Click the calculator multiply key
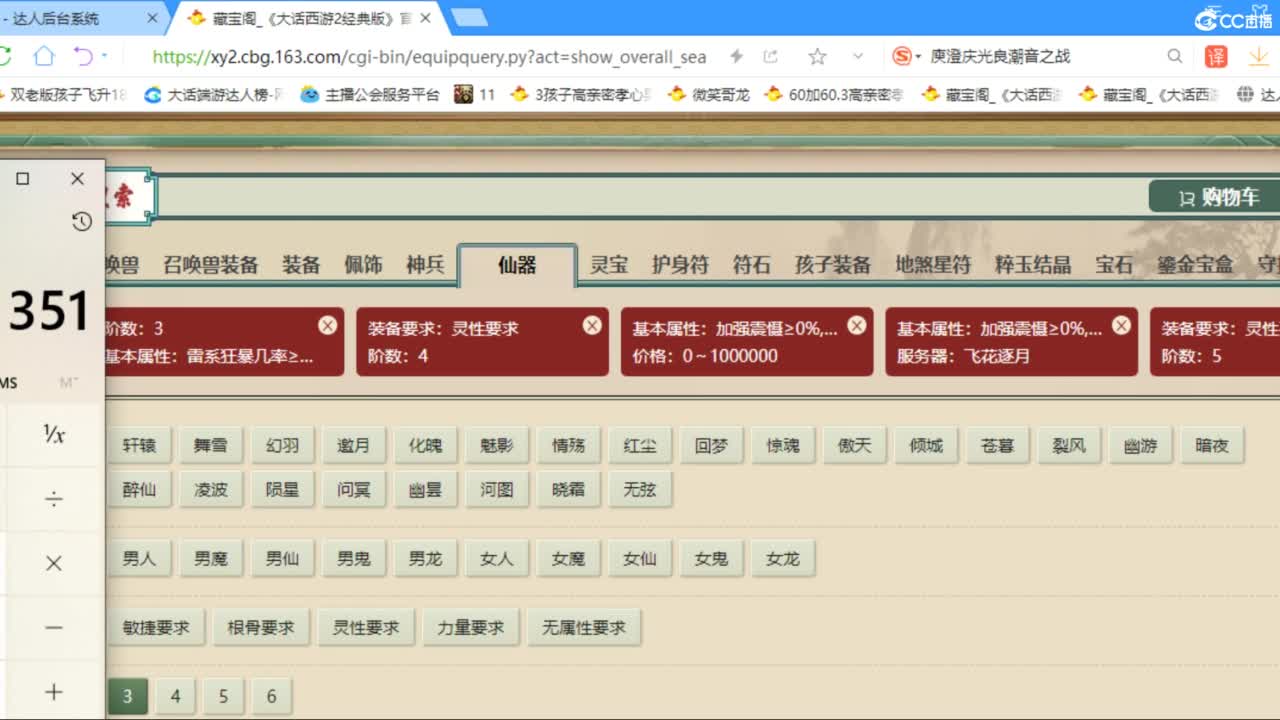The image size is (1280, 720). coord(54,563)
